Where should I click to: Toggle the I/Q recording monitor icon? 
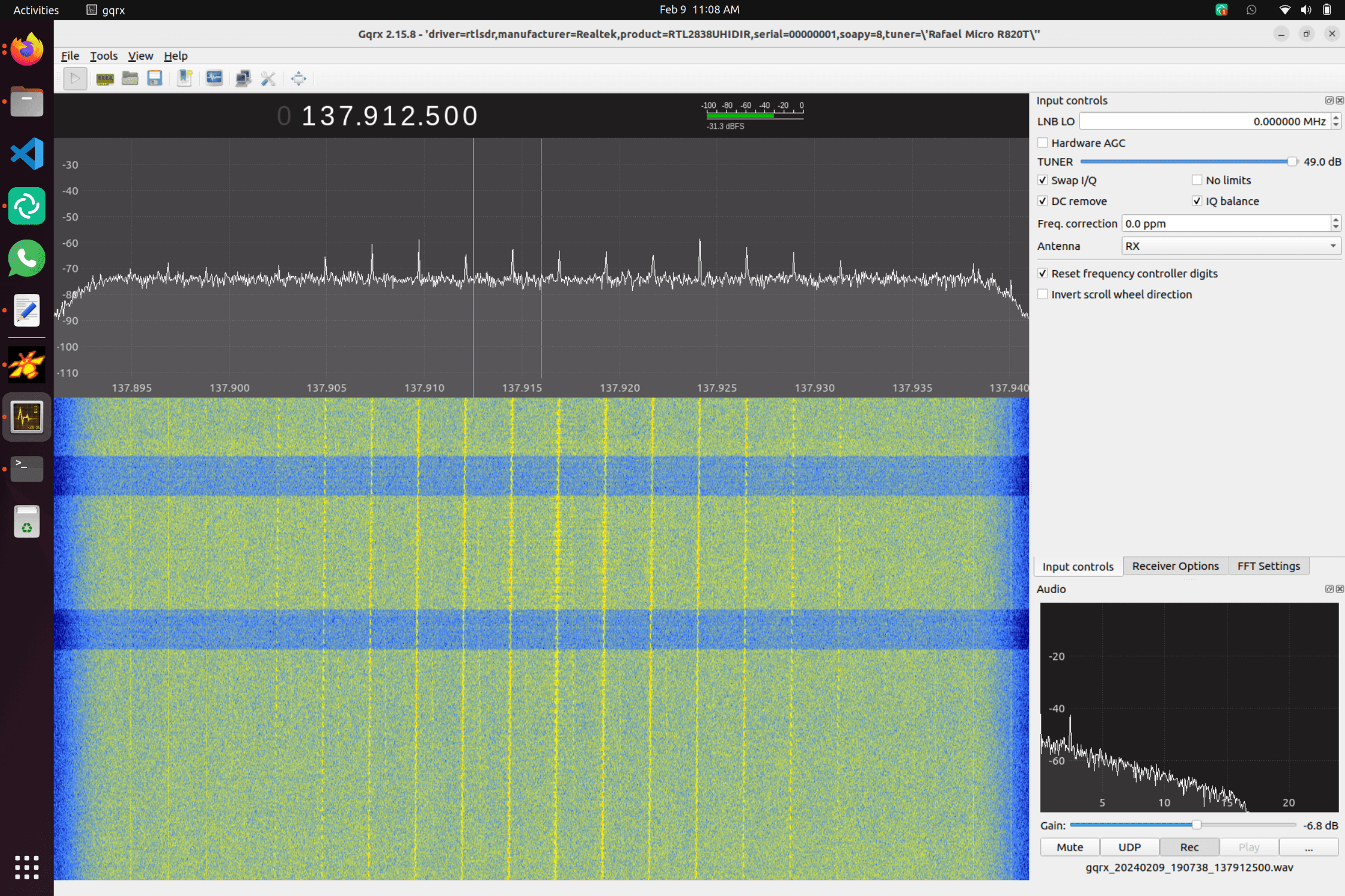tap(214, 78)
